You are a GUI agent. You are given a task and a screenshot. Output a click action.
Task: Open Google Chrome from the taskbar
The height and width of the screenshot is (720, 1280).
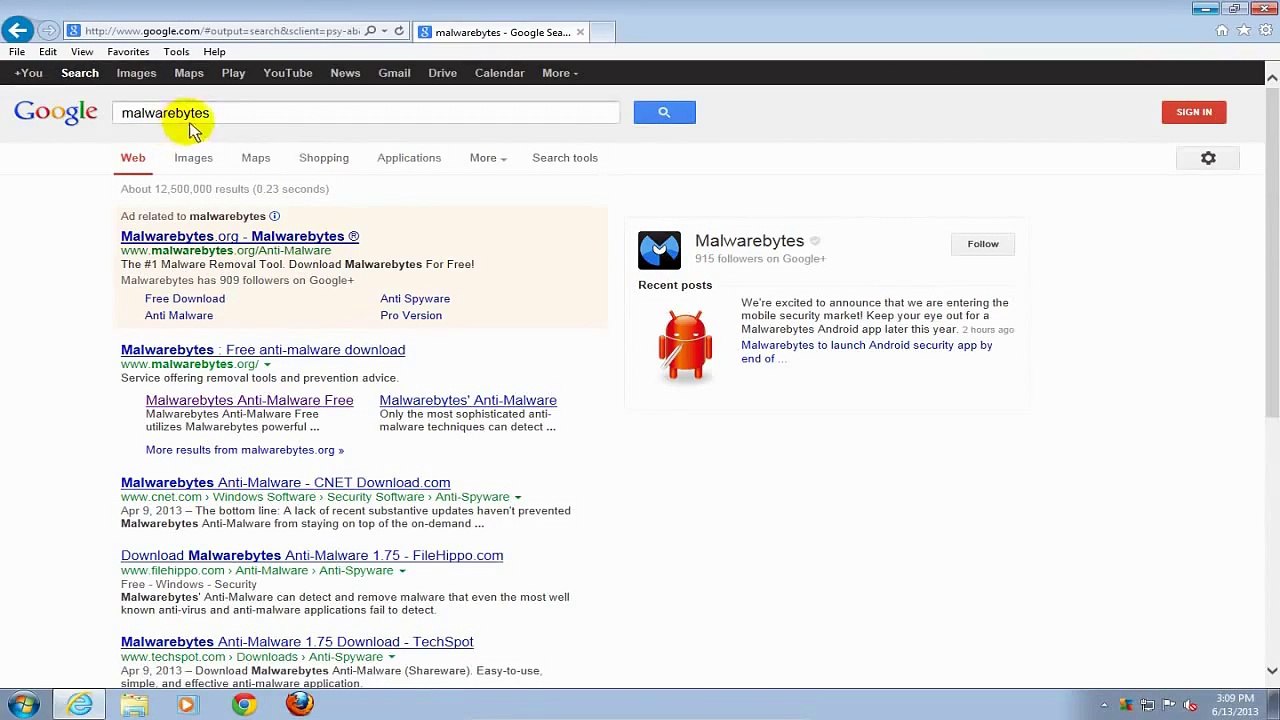tap(243, 704)
